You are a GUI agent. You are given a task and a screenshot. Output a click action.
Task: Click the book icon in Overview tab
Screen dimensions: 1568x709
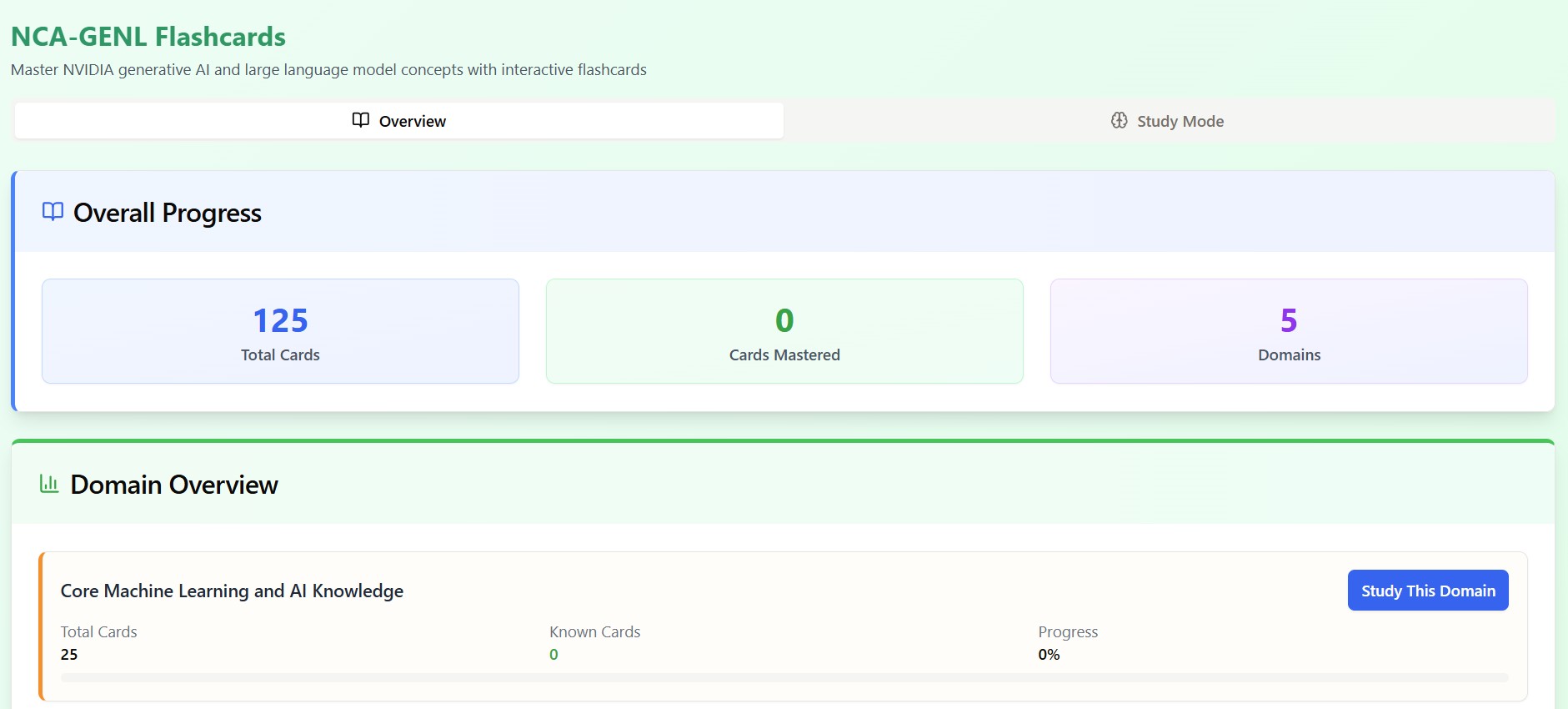pyautogui.click(x=360, y=120)
